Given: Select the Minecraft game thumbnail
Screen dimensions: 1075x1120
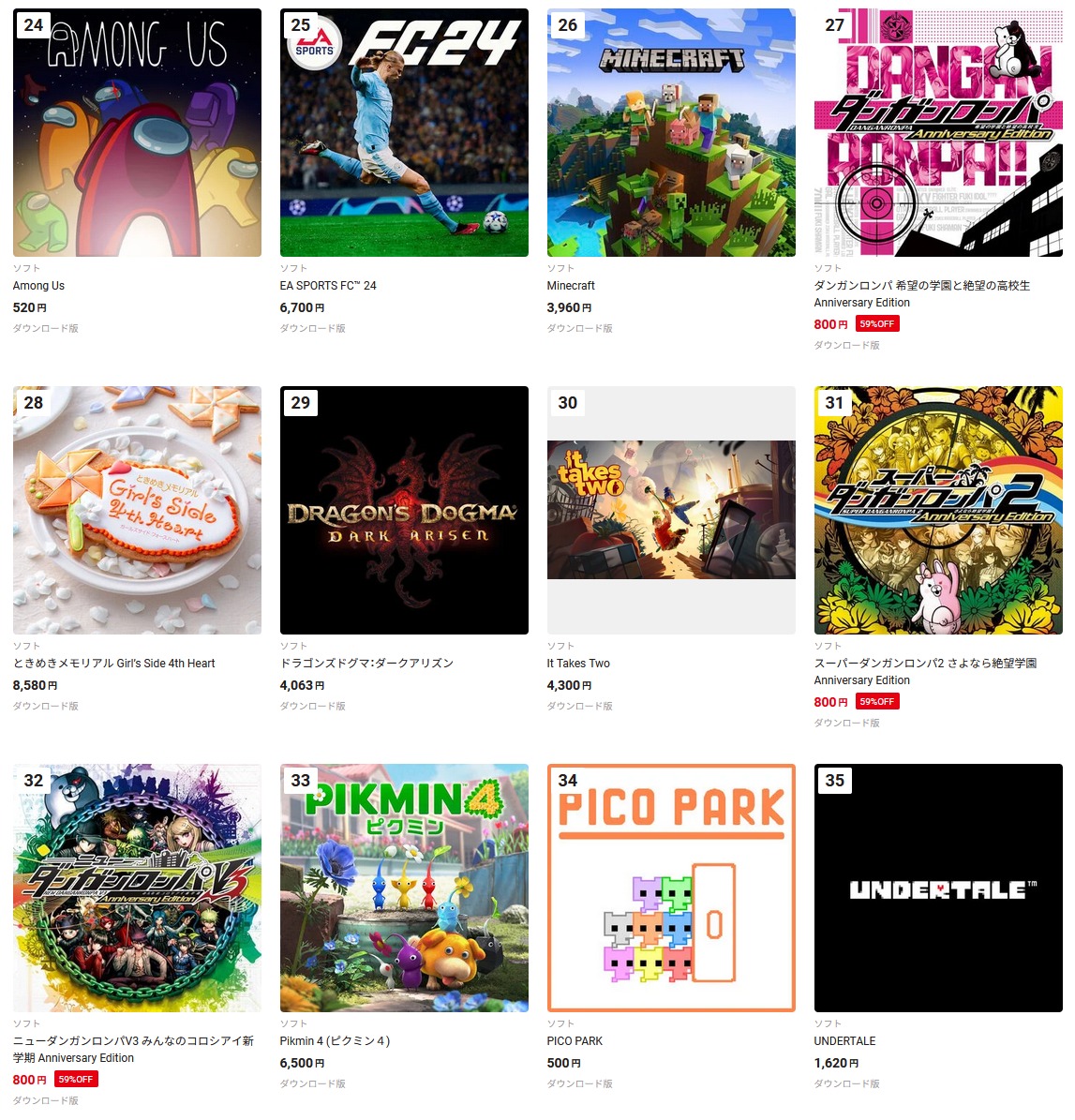Looking at the screenshot, I should [671, 132].
